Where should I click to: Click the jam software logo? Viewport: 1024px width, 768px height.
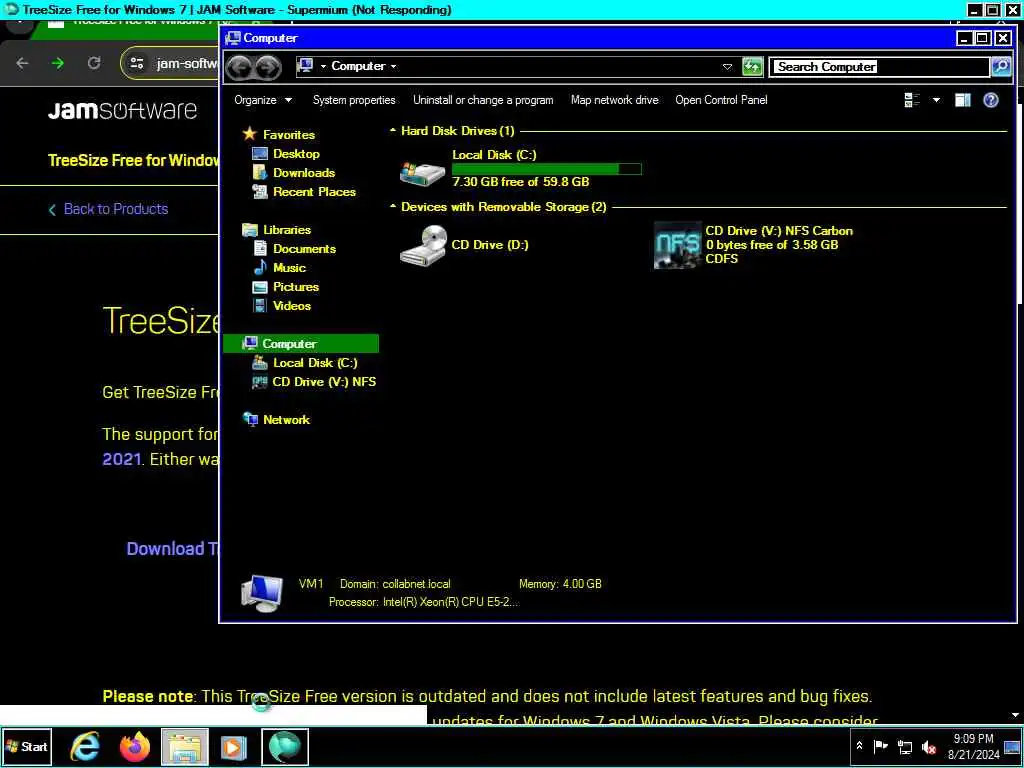[122, 110]
